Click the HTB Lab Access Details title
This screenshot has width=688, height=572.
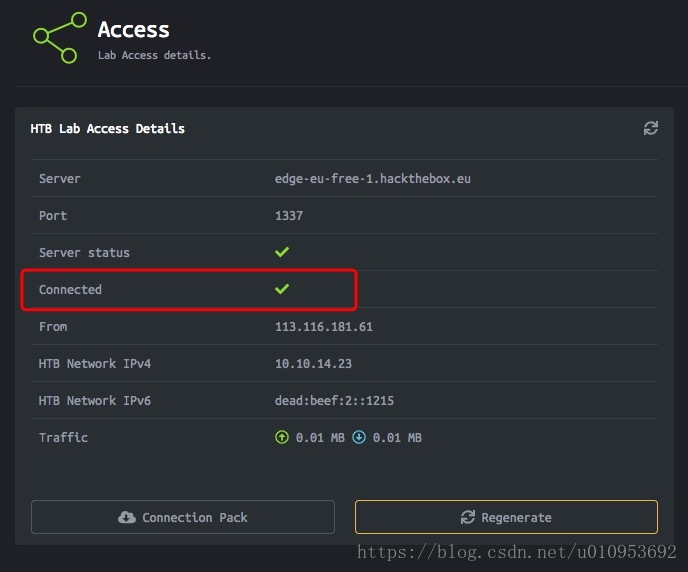click(108, 129)
